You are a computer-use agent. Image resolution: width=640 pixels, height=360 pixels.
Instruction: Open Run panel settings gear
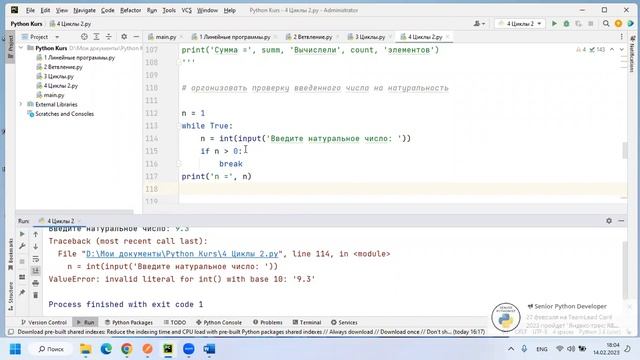coord(609,221)
